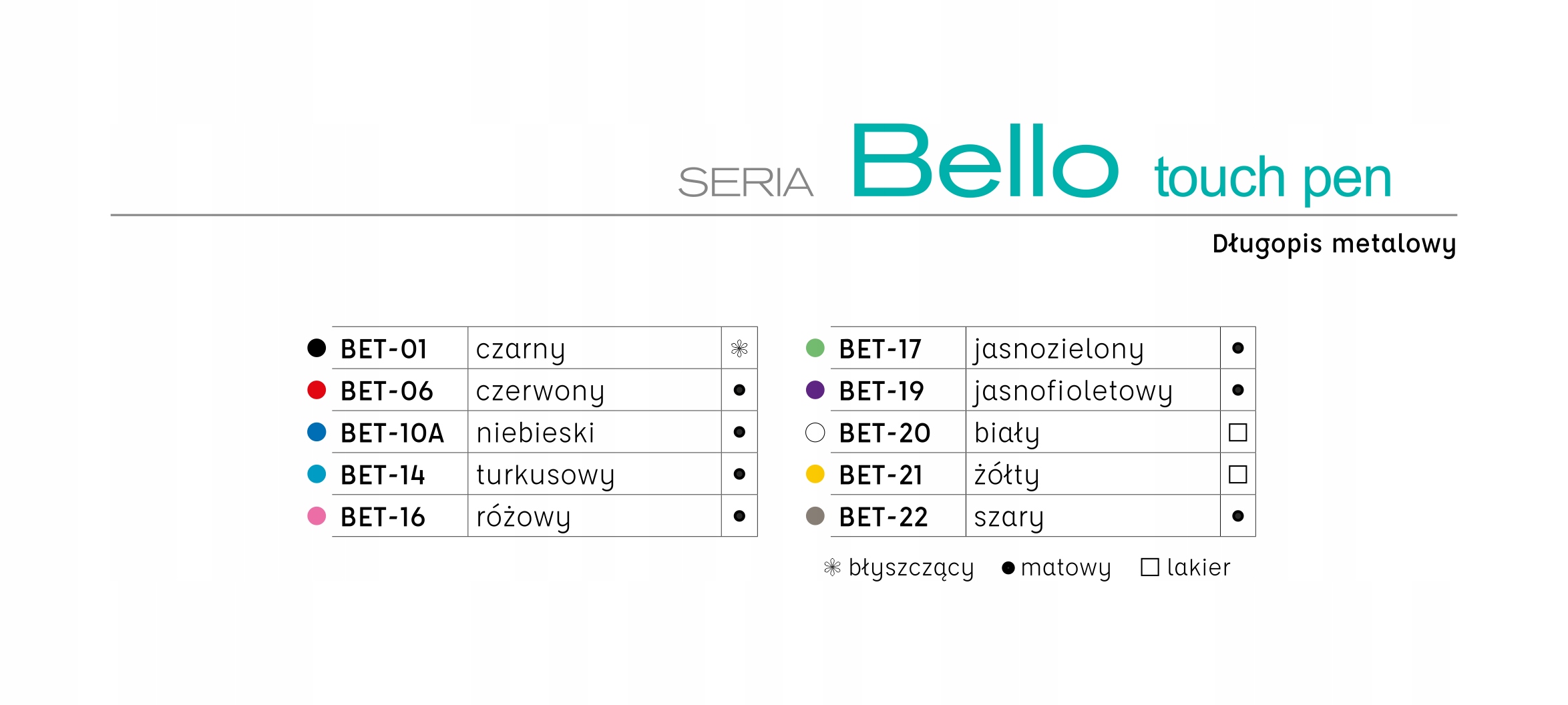Click the shiny star icon in BET-01 row
The image size is (1568, 705).
739,348
